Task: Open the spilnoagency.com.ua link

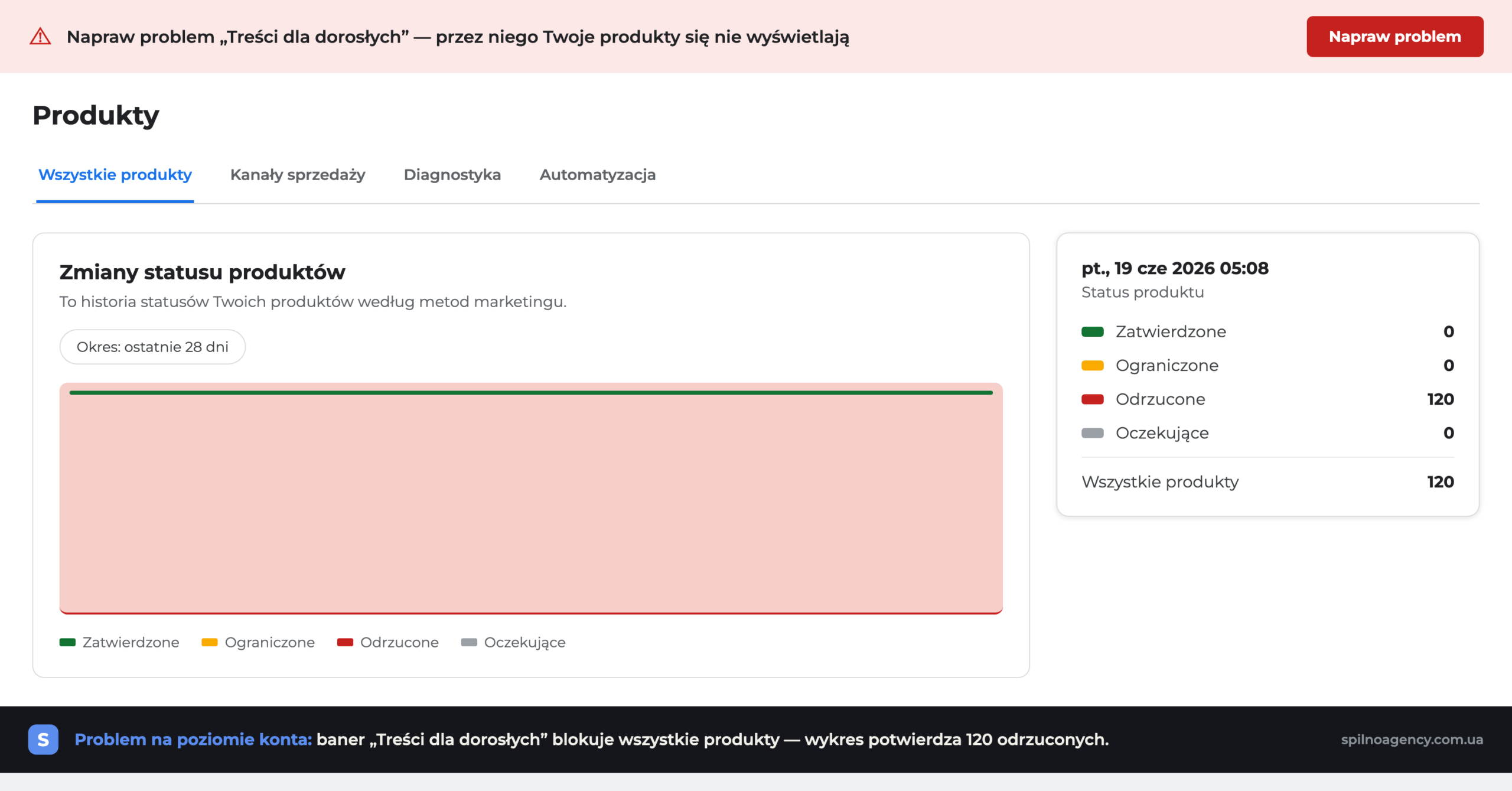Action: pyautogui.click(x=1412, y=739)
